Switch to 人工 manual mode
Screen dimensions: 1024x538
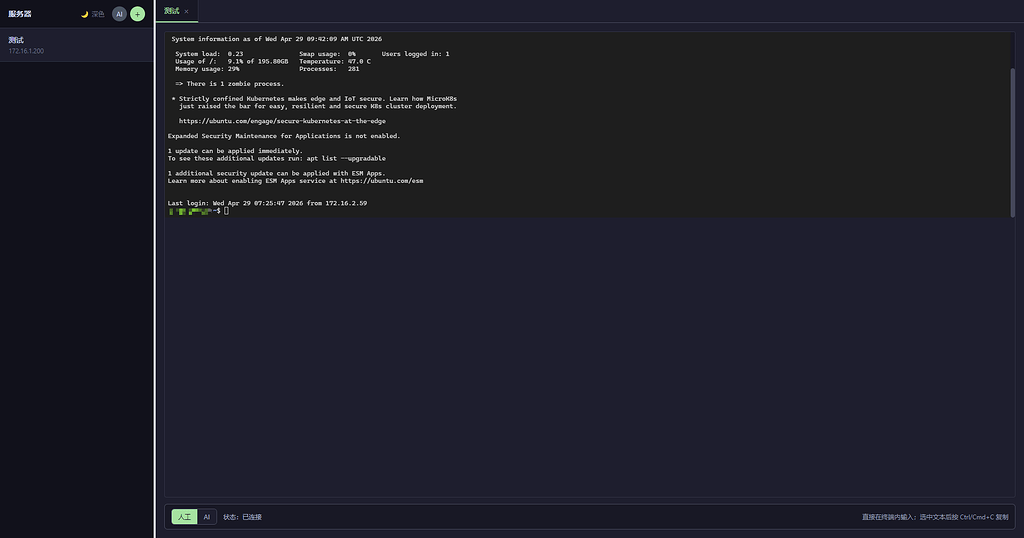(x=184, y=516)
